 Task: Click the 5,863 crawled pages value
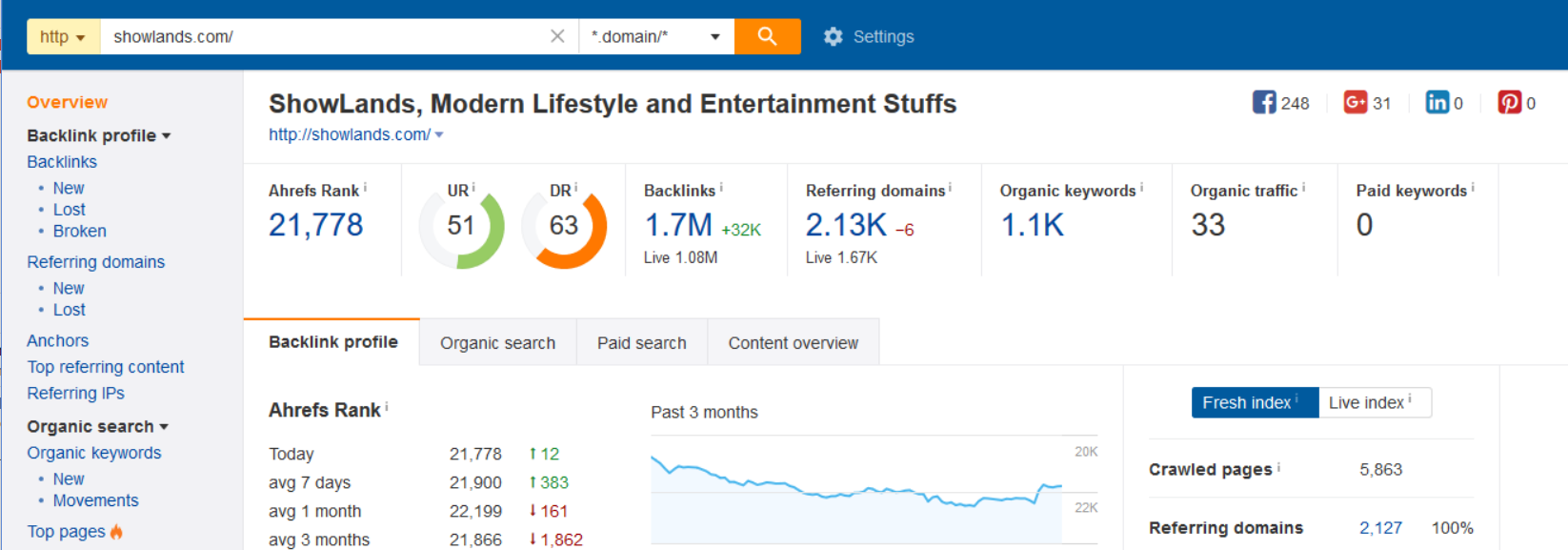1380,469
